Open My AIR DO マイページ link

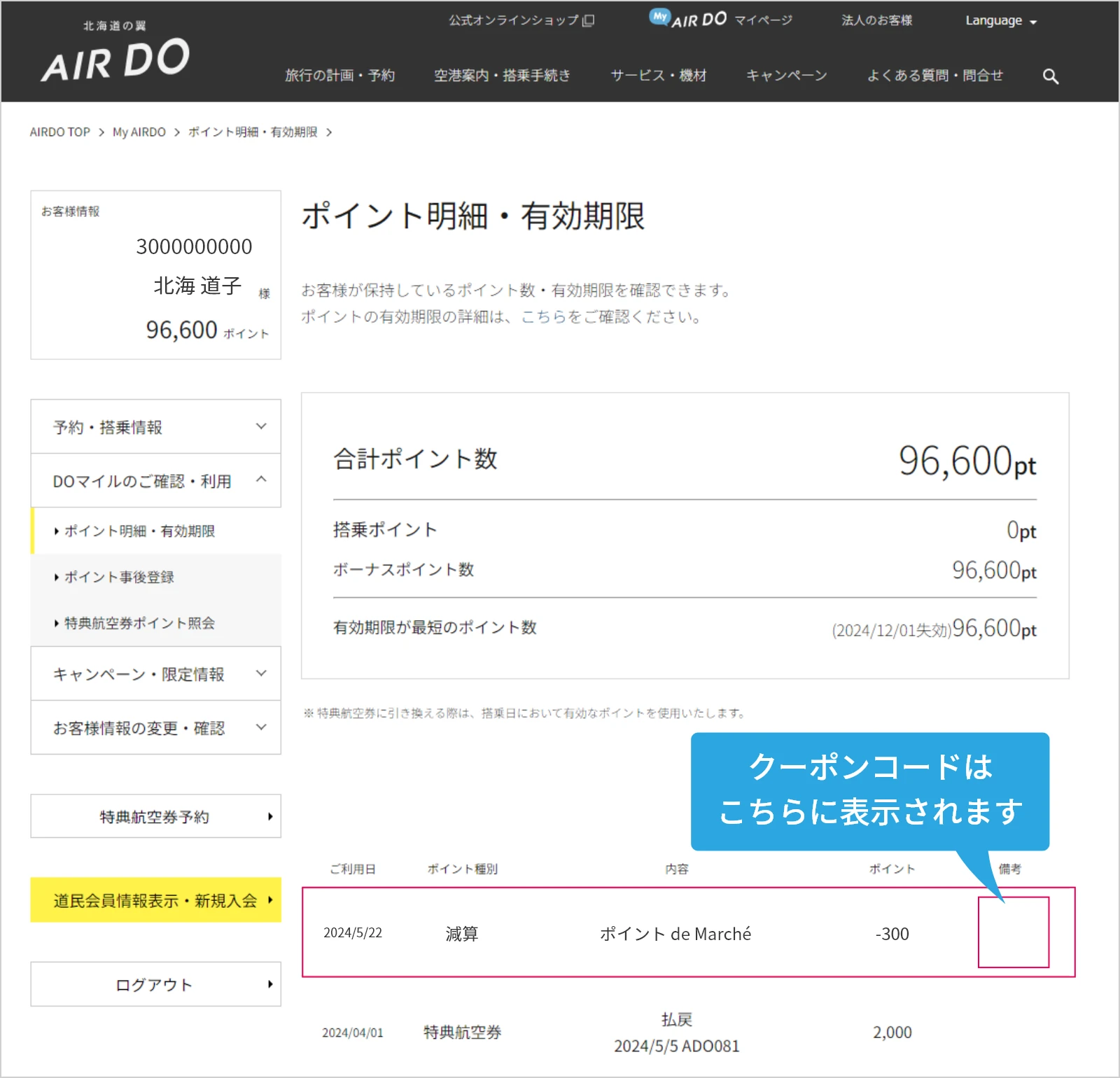(x=720, y=19)
